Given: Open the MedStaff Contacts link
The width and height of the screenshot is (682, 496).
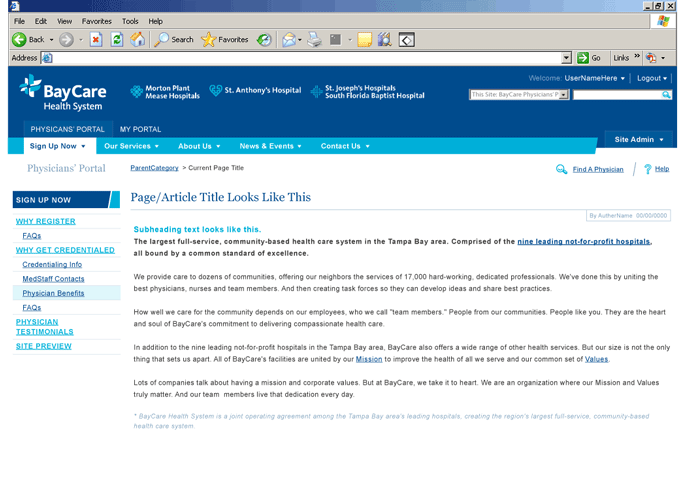Looking at the screenshot, I should [x=53, y=279].
